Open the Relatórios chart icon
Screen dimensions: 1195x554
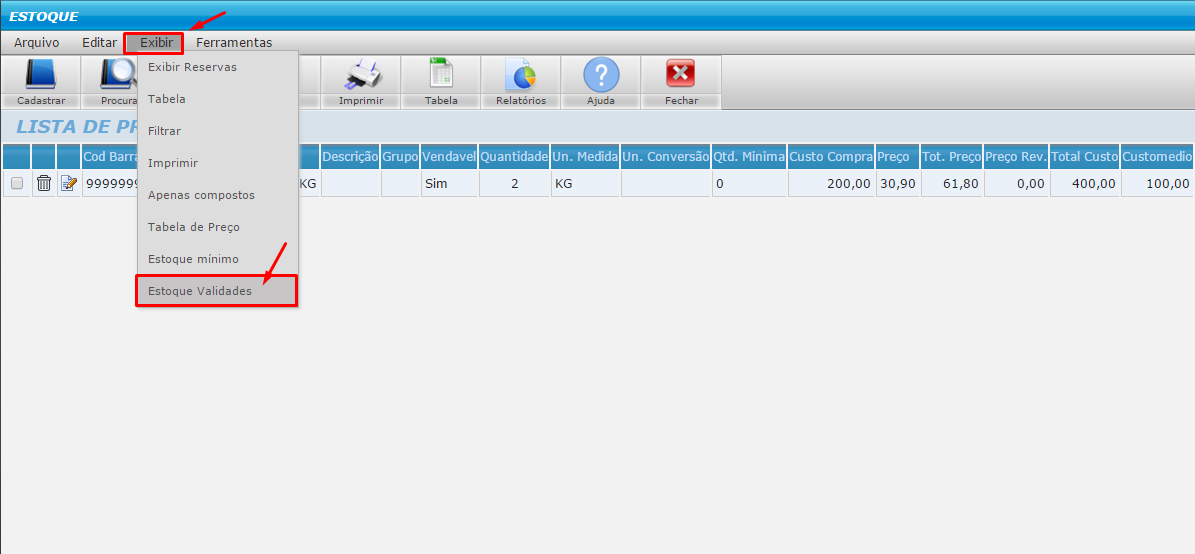pos(520,76)
